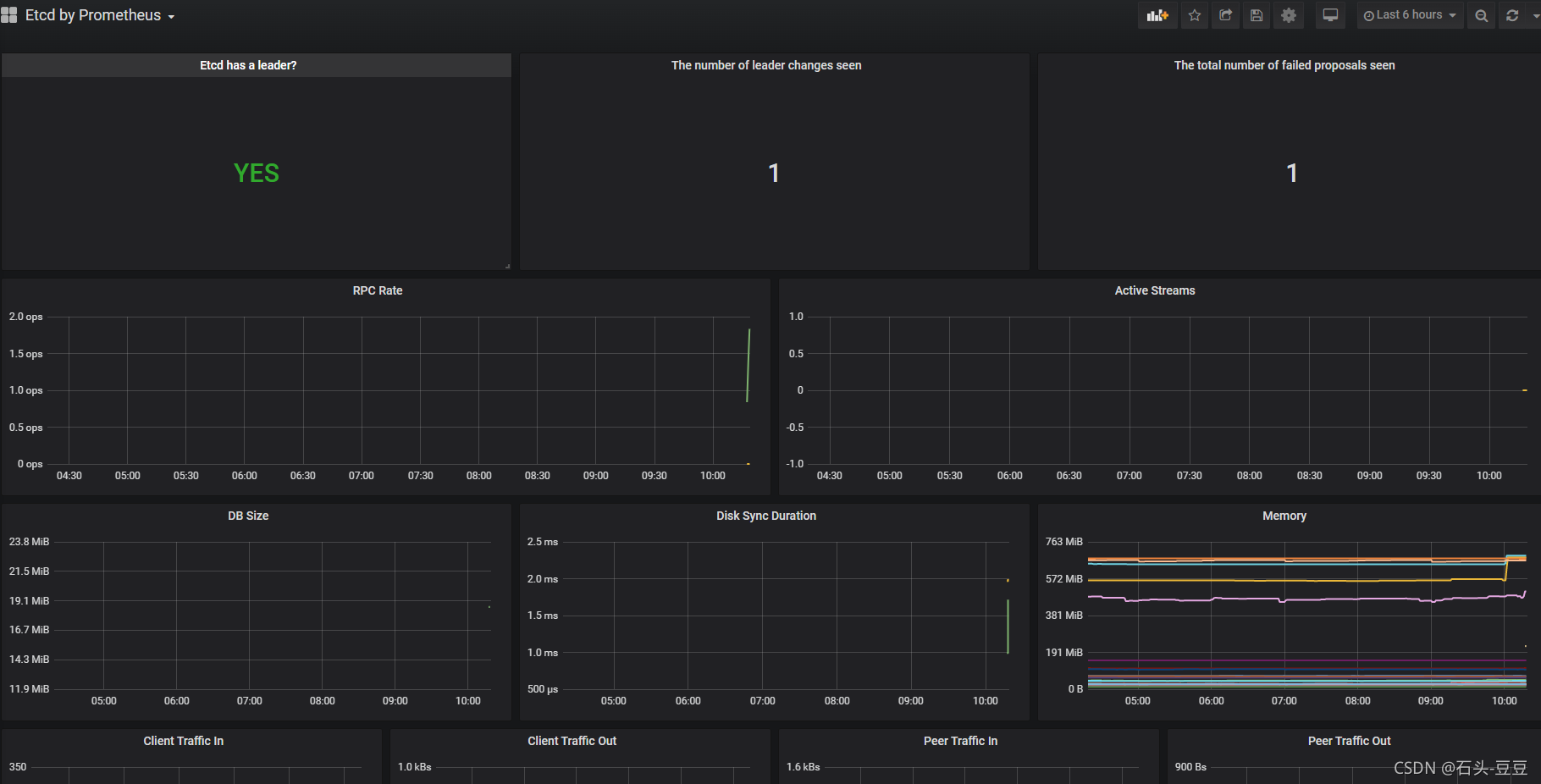Click the 1.6 kBs Peer Traffic In label
This screenshot has height=784, width=1541.
(x=804, y=767)
